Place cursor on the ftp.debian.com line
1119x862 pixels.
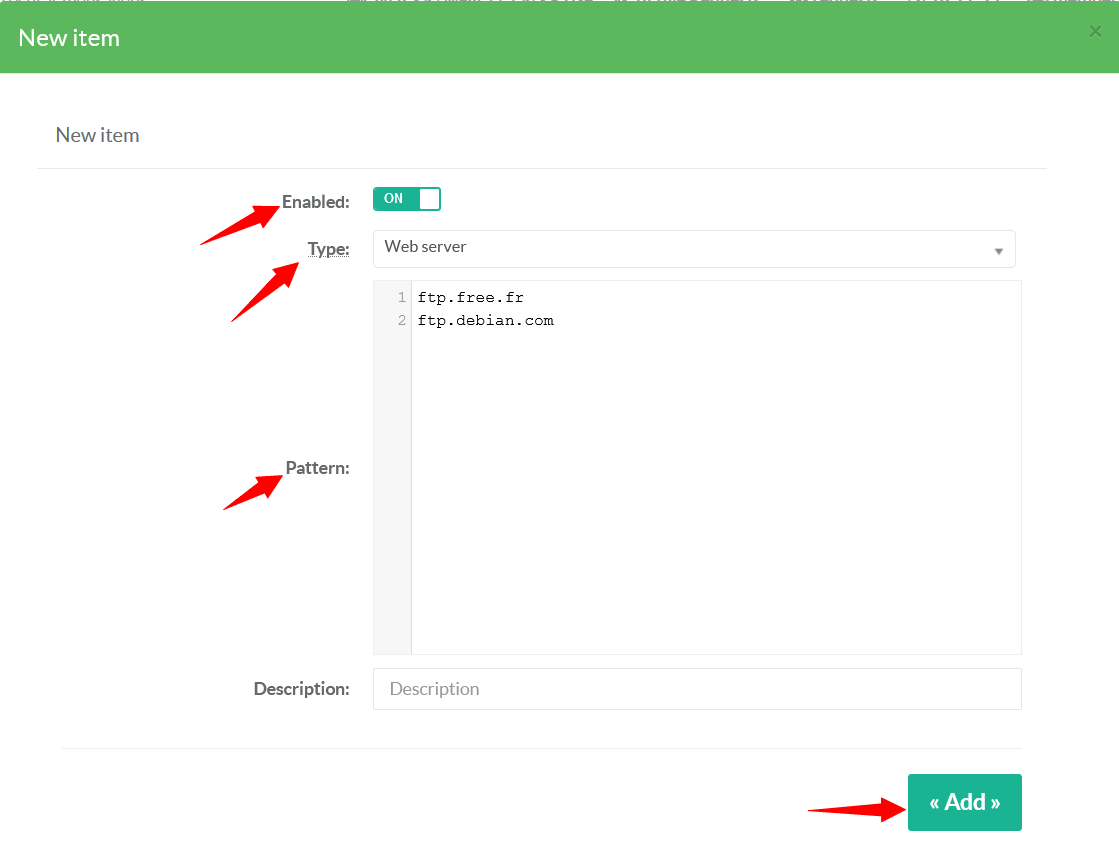coord(486,321)
